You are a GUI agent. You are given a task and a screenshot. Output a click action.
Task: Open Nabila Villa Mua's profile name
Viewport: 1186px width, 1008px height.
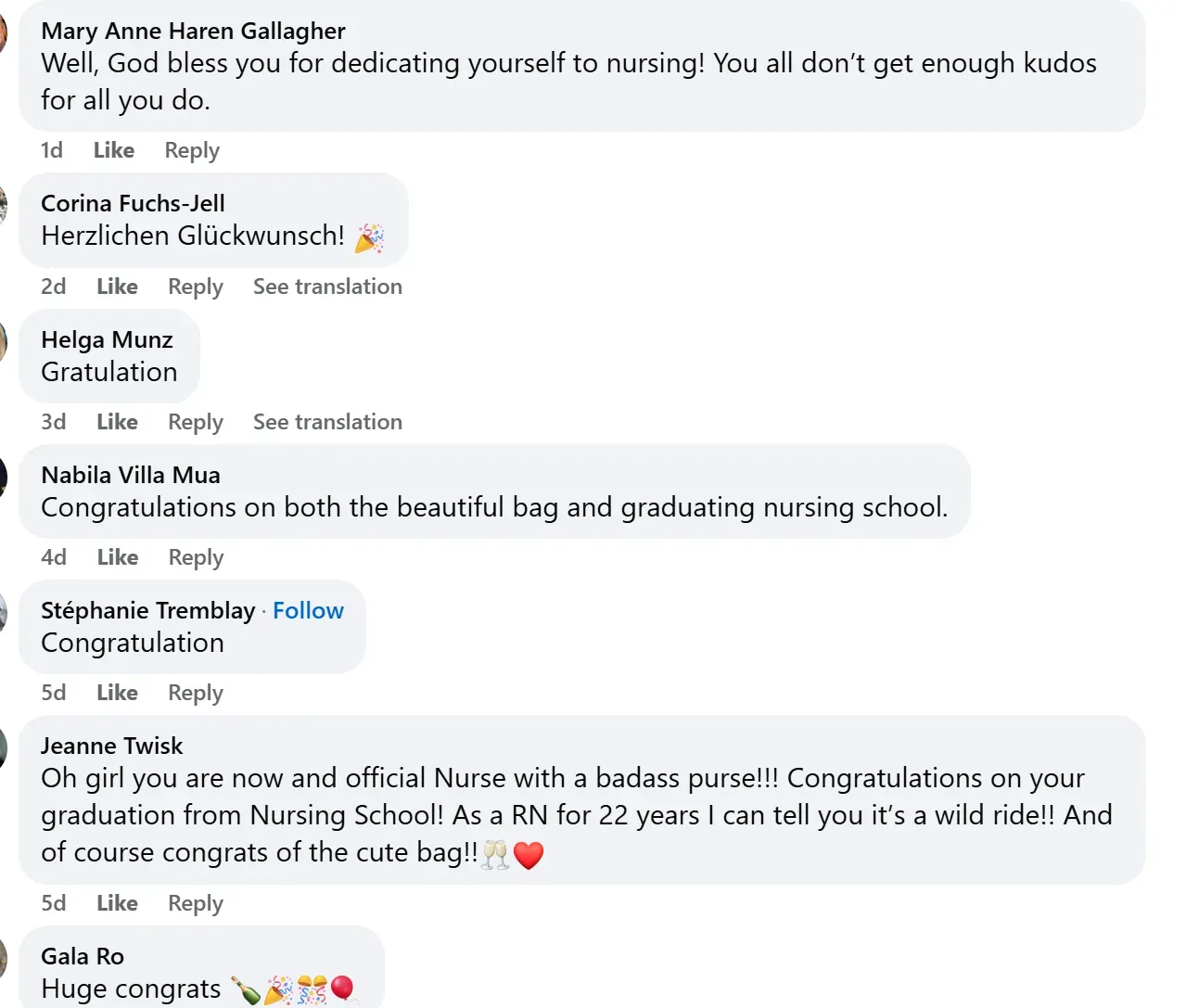tap(131, 475)
